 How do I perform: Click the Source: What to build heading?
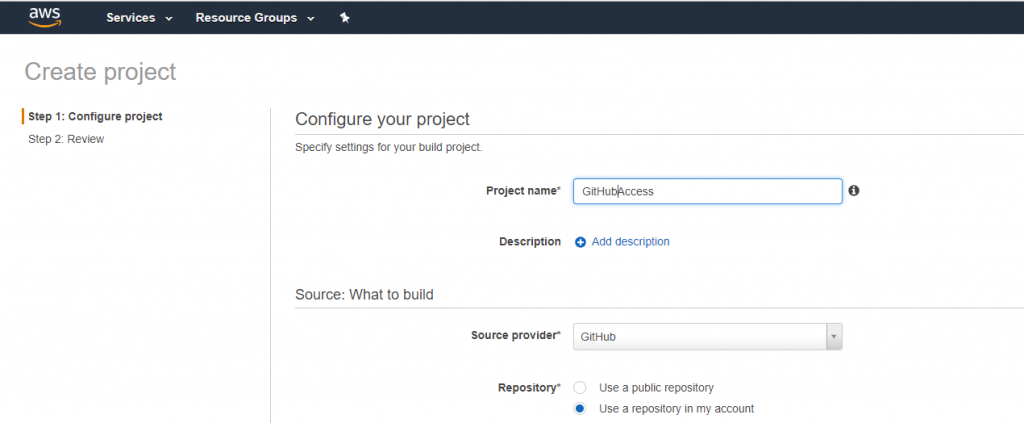364,294
